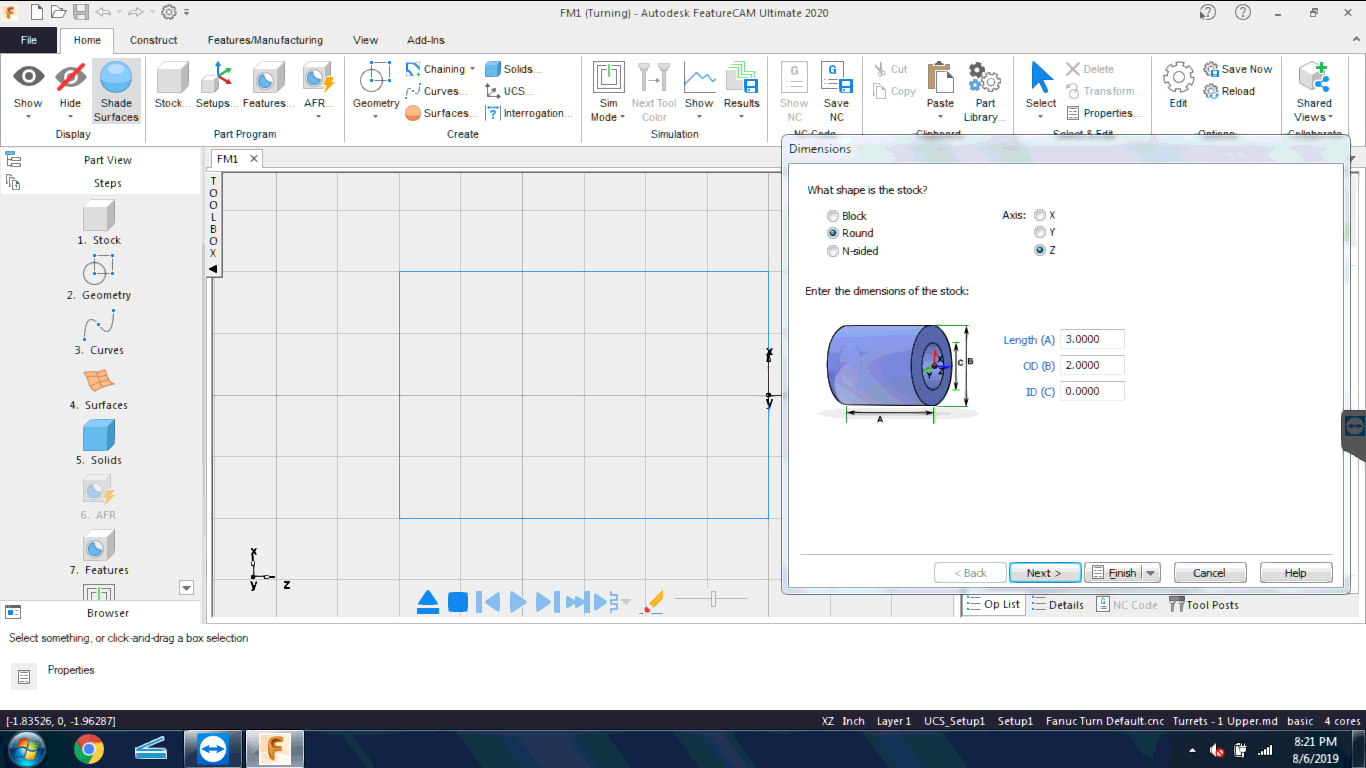The width and height of the screenshot is (1366, 768).
Task: Stop the simulation with the square button
Action: (x=458, y=602)
